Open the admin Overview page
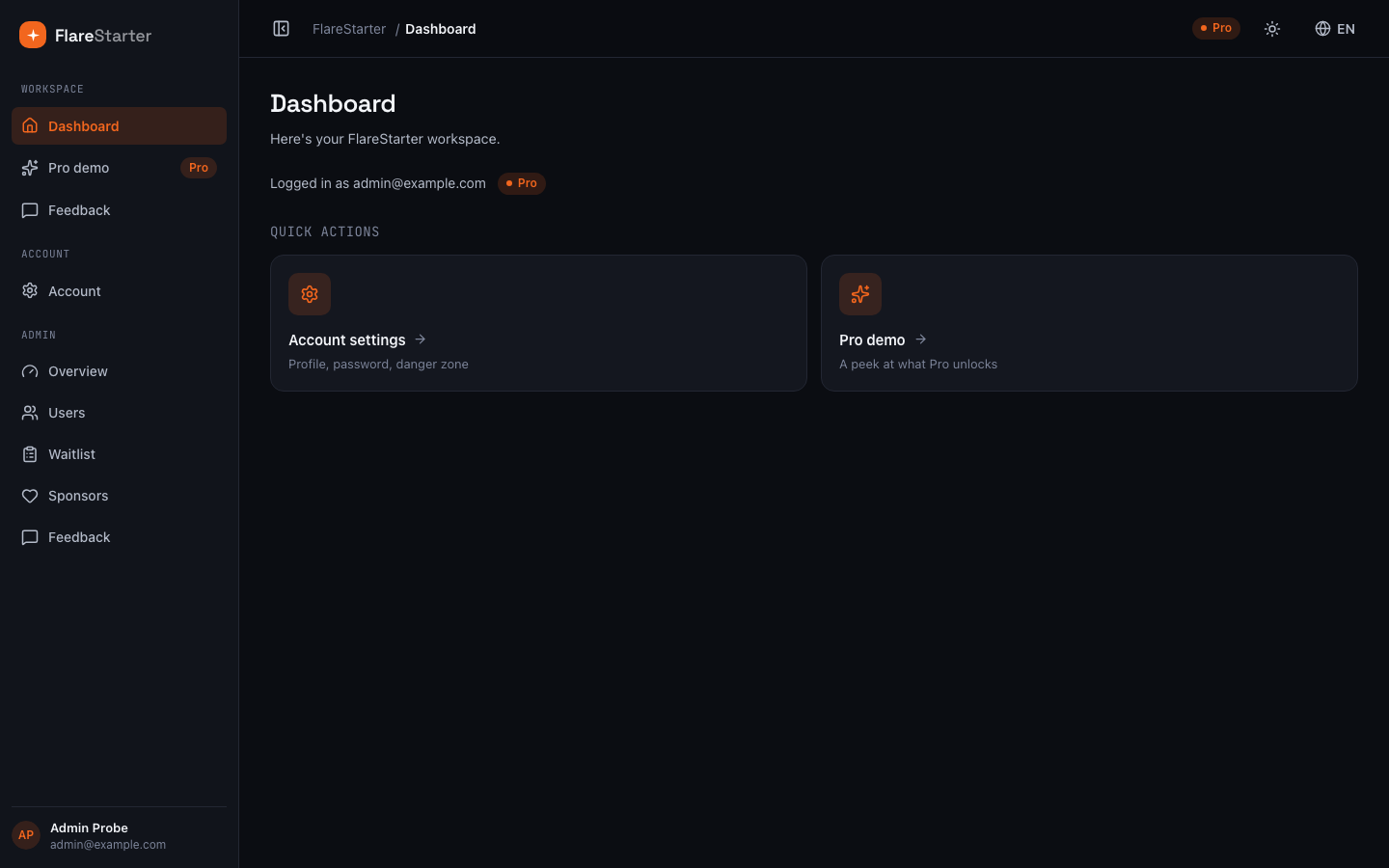The height and width of the screenshot is (868, 1389). point(119,371)
